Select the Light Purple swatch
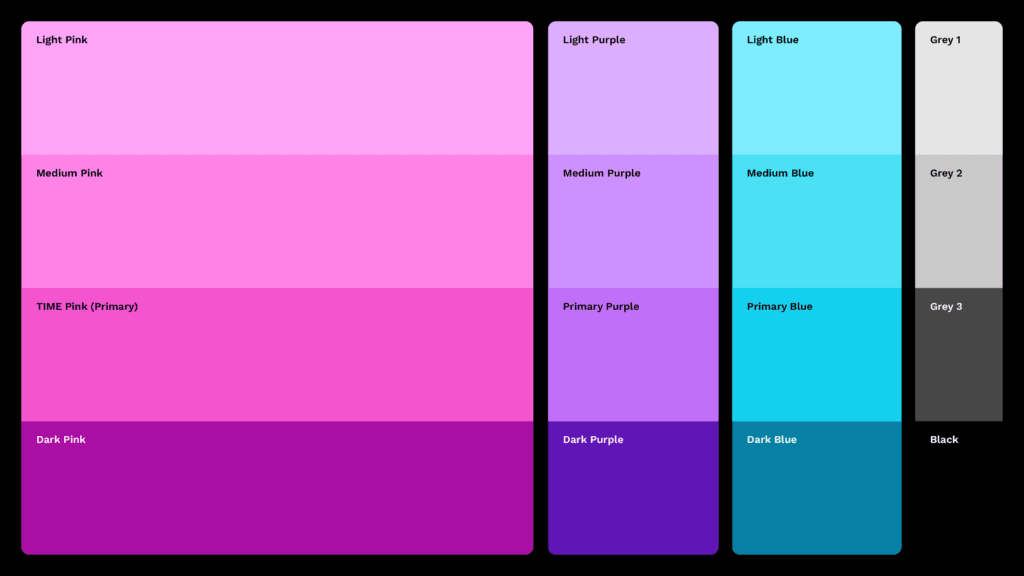The image size is (1024, 576). point(633,88)
